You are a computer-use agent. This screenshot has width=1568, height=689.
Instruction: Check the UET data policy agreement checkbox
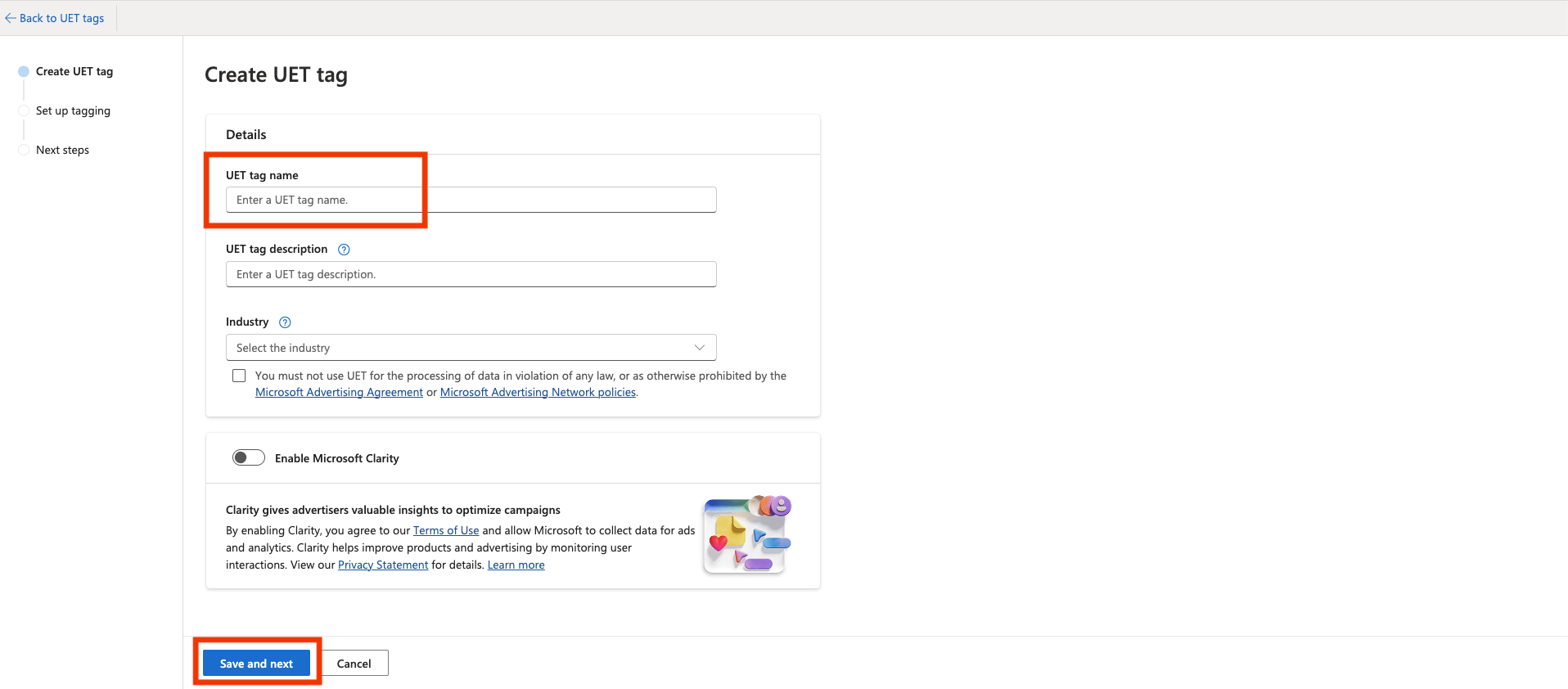coord(239,376)
